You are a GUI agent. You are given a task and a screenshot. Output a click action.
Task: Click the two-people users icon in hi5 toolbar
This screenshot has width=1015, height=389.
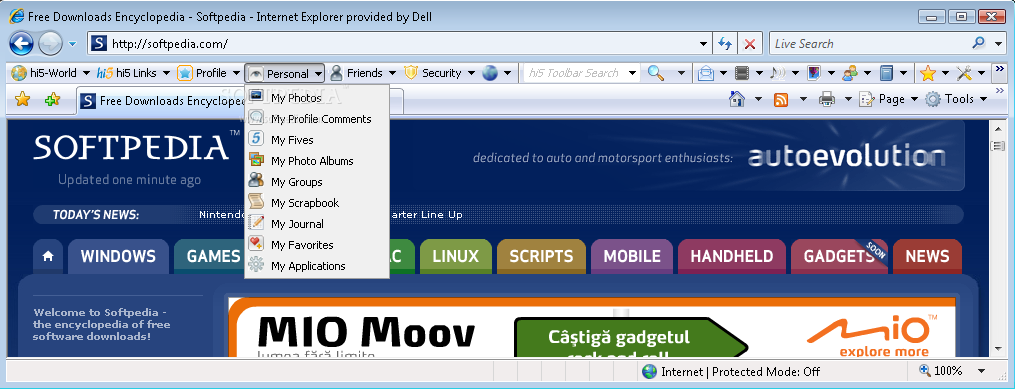coord(849,73)
